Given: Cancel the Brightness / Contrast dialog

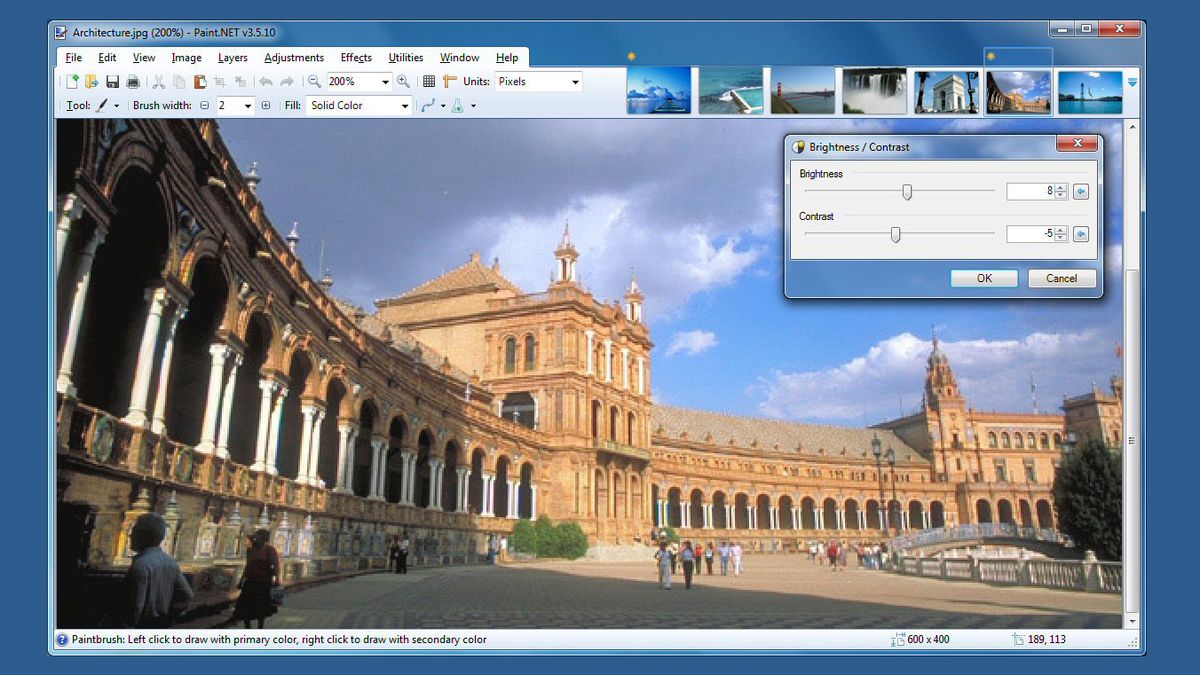Looking at the screenshot, I should 1061,278.
